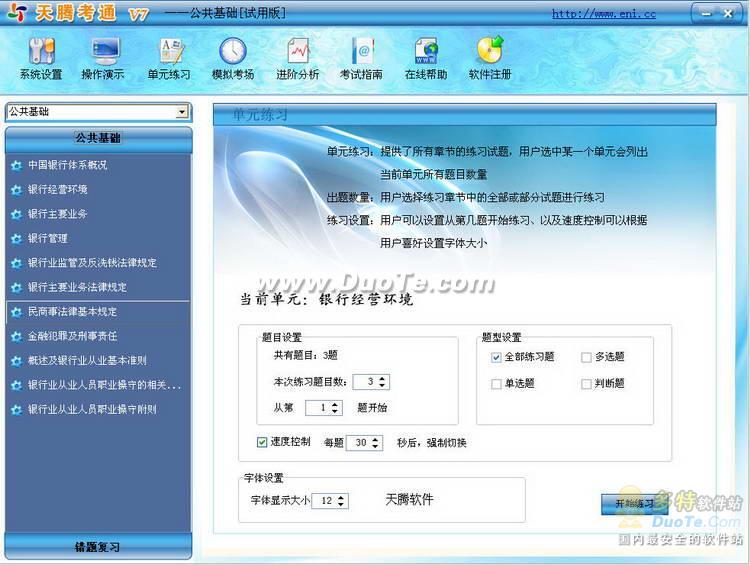
Task: Click the 本次练习题目数 number field
Action: click(x=365, y=382)
